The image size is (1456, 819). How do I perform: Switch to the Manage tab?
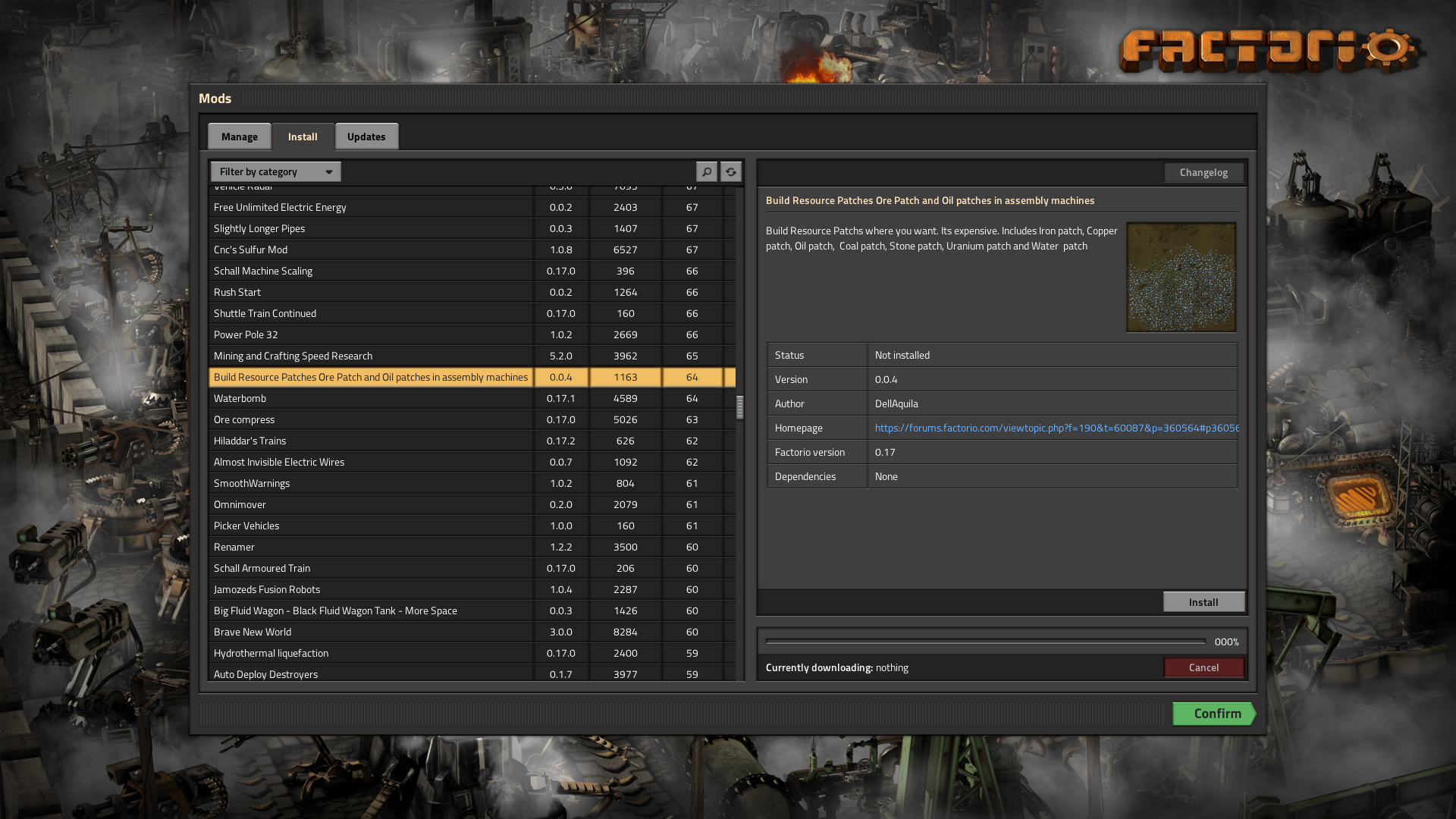coord(240,136)
